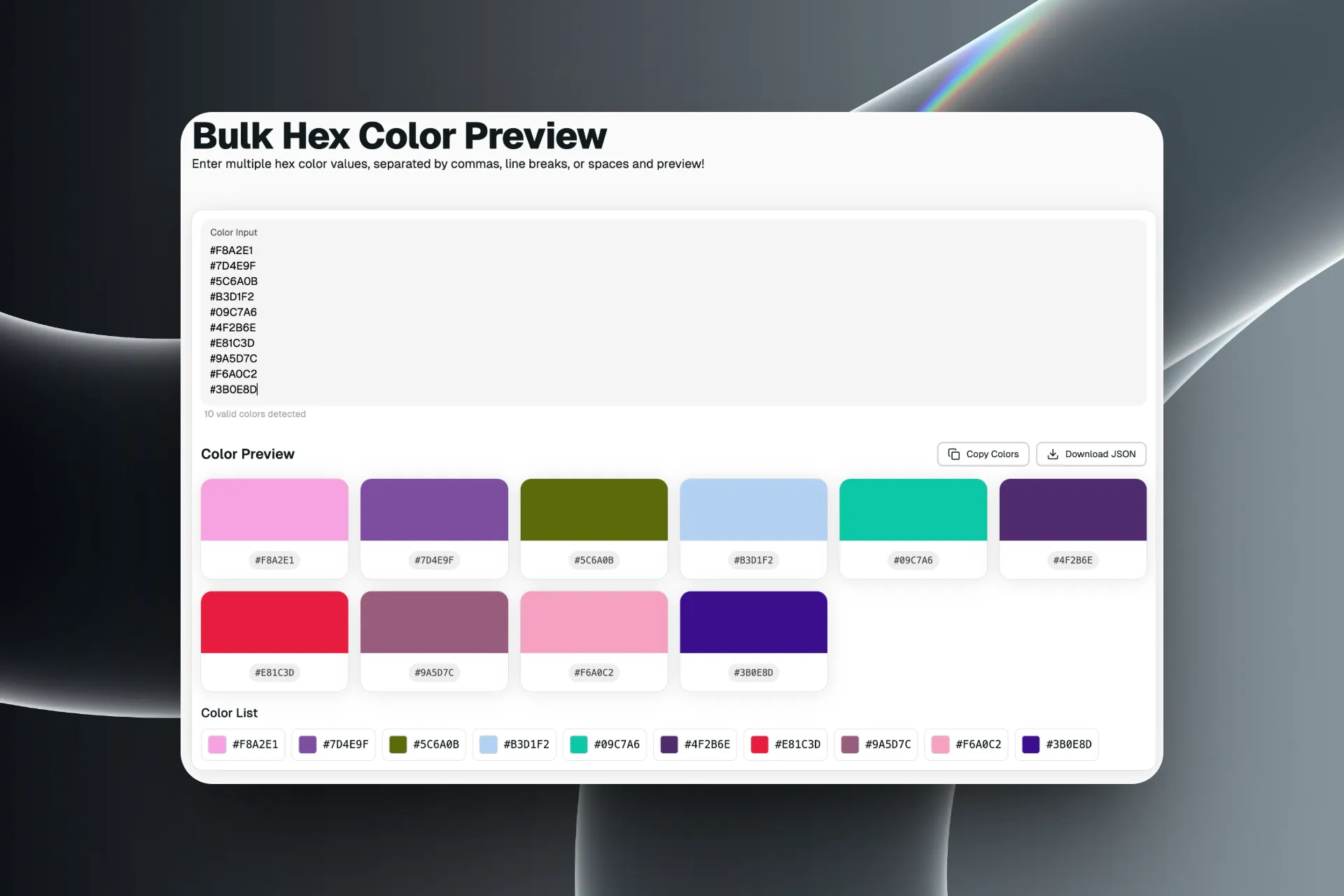Click the Copy Colors button label
The width and height of the screenshot is (1344, 896).
point(993,454)
